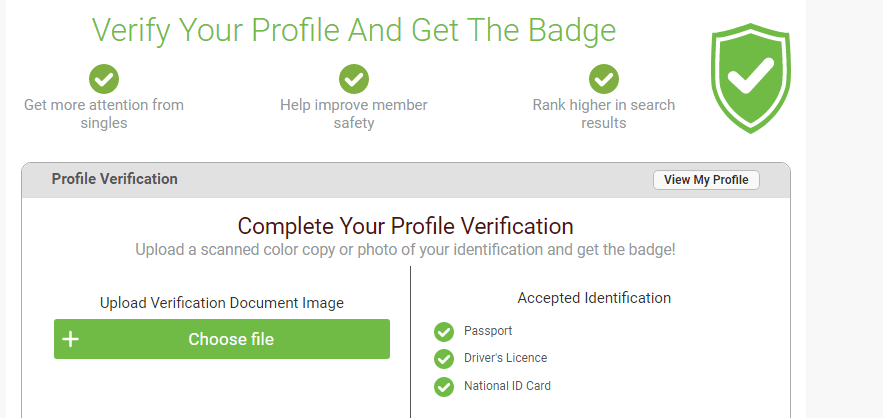Click 'Upload Verification Document Image' label
This screenshot has width=883, height=418.
[x=222, y=303]
